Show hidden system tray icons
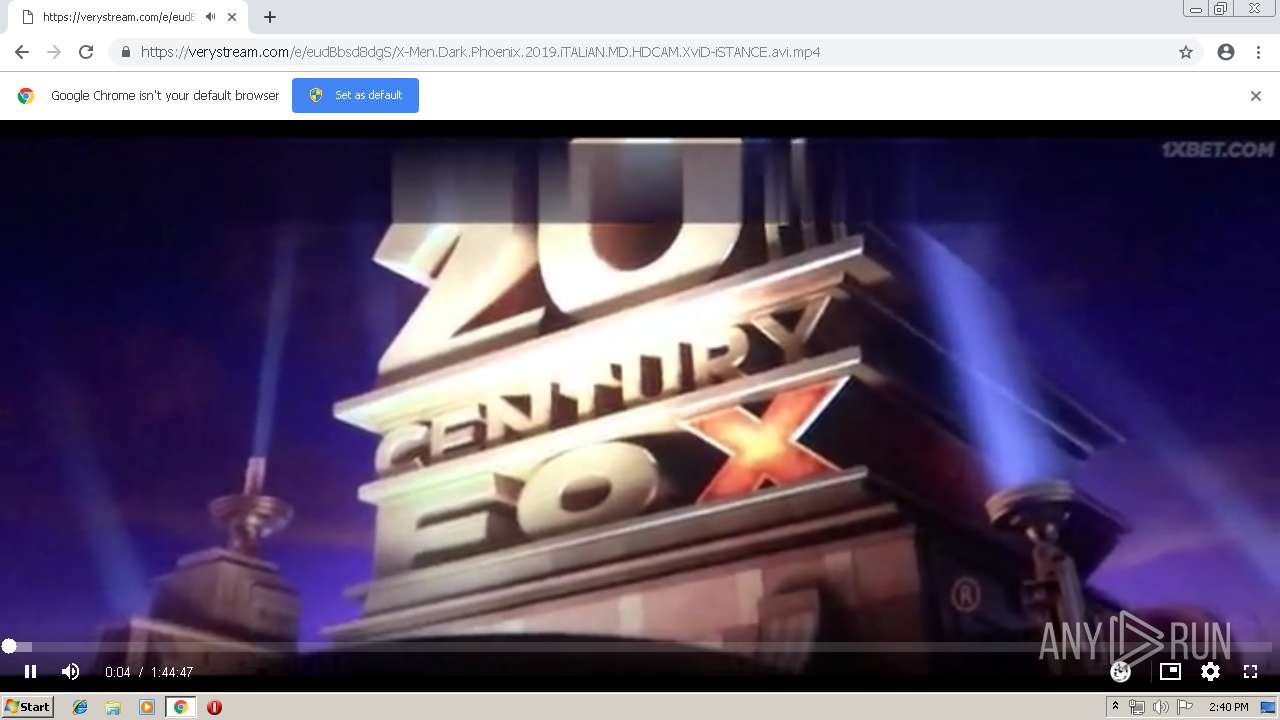Screen dimensions: 1280x720 coord(1115,707)
